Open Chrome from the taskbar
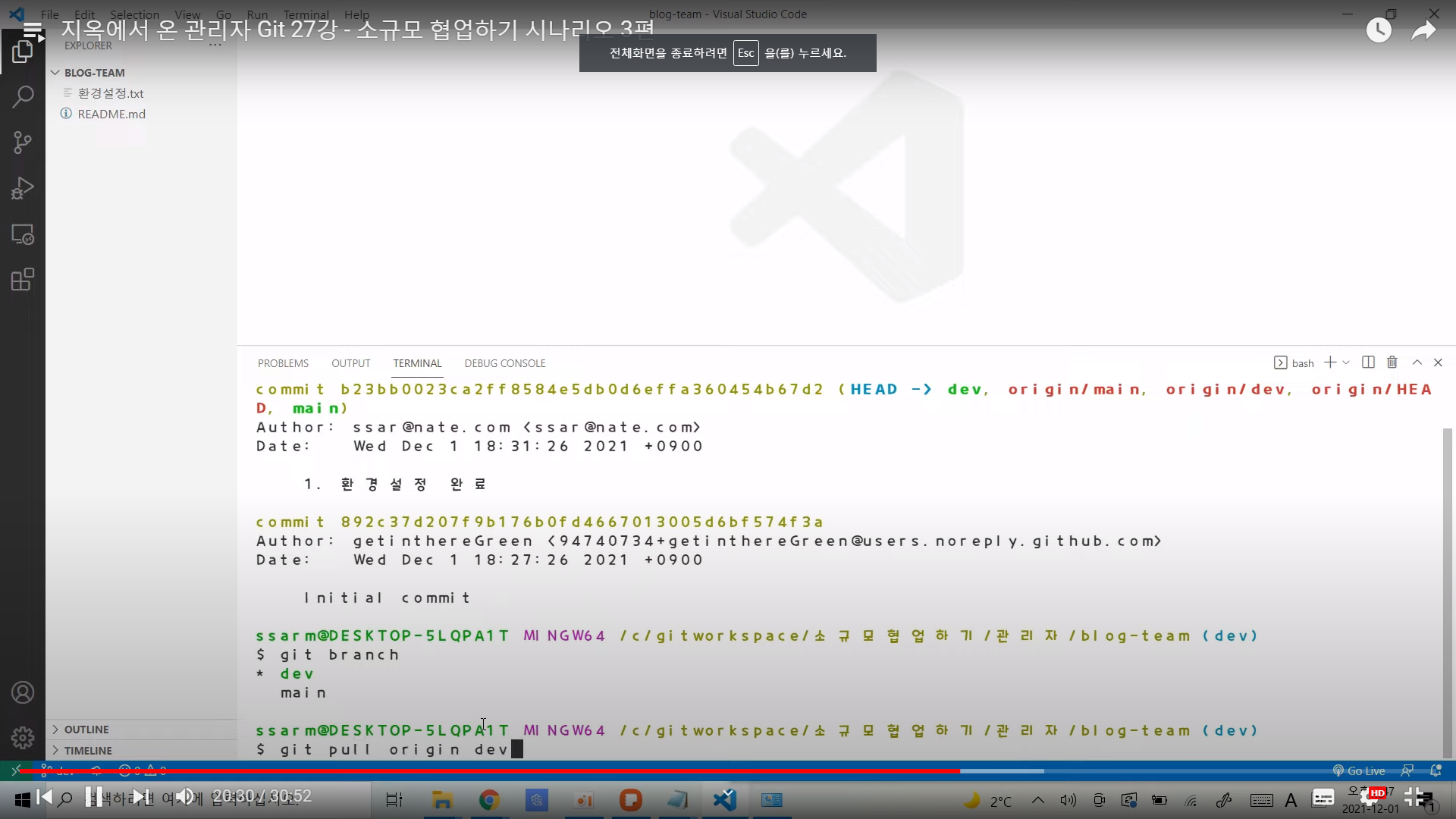Screen dimensions: 1456x819 [489, 800]
